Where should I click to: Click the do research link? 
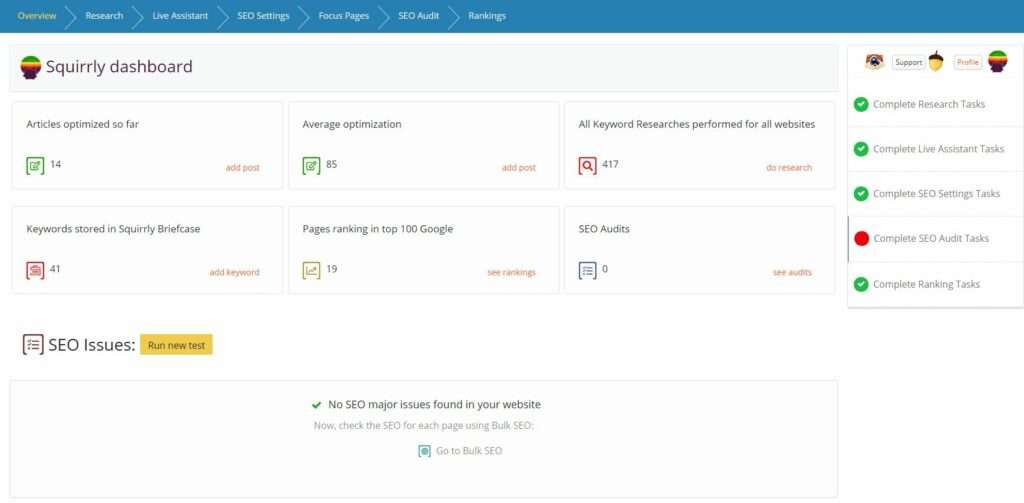point(789,168)
